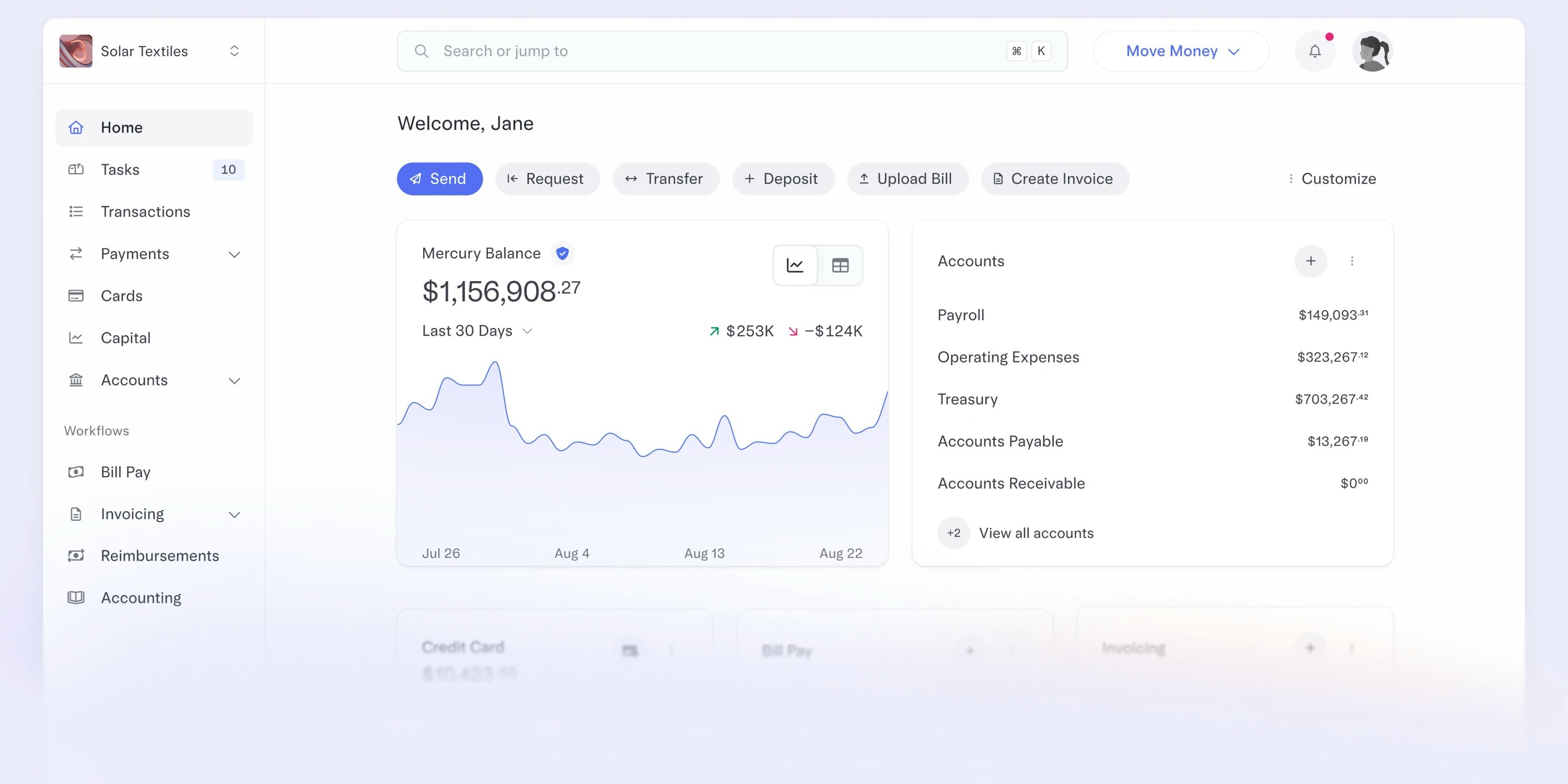Image resolution: width=1568 pixels, height=784 pixels.
Task: Click the Send button
Action: coord(439,178)
